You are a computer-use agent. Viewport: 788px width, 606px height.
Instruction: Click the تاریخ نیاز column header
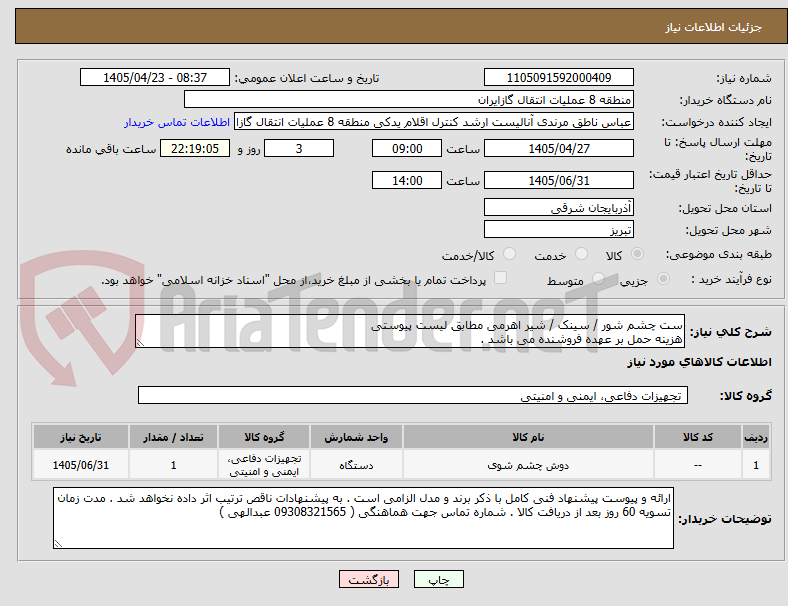pos(81,437)
